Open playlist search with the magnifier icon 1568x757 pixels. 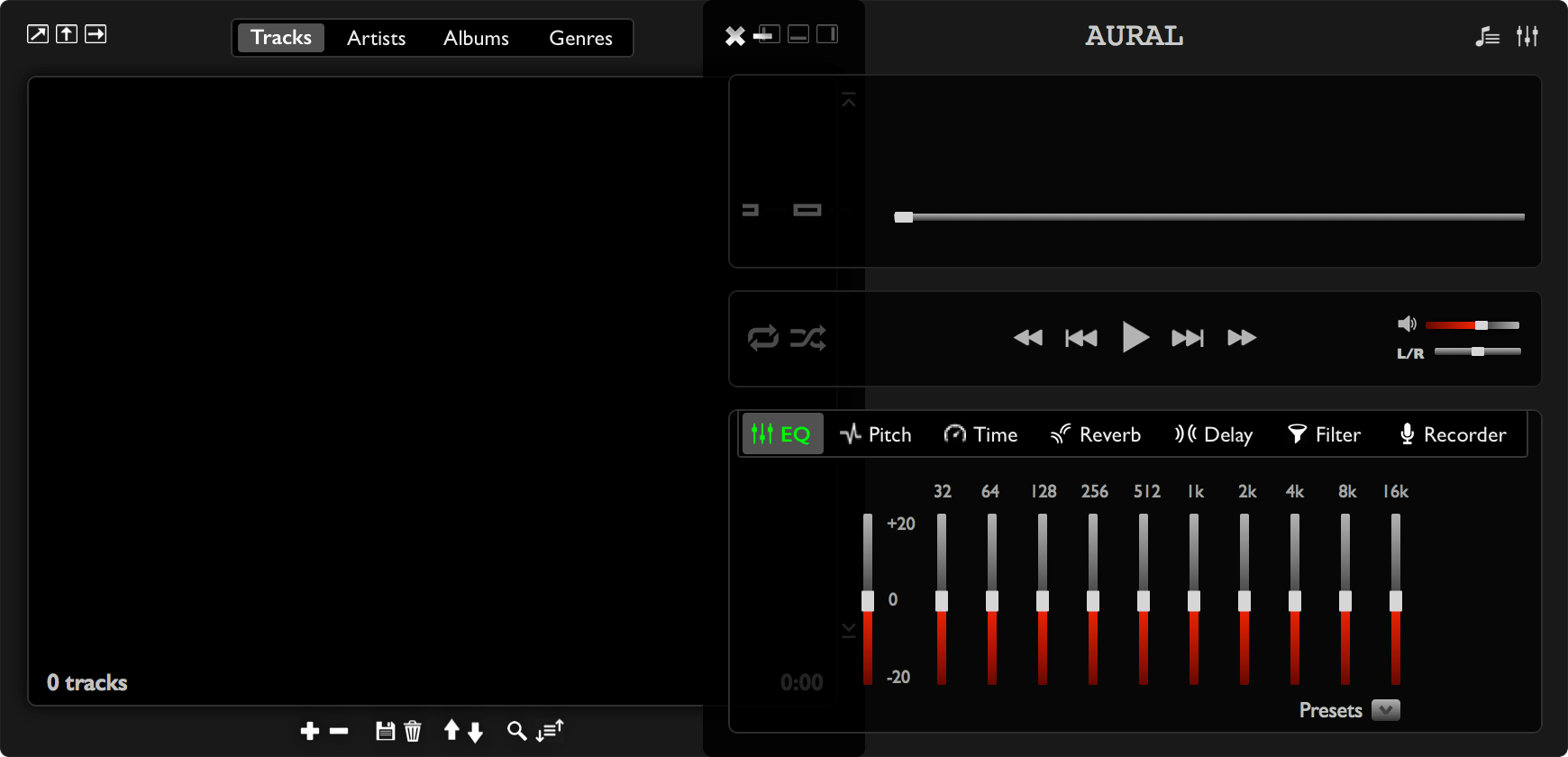click(517, 731)
